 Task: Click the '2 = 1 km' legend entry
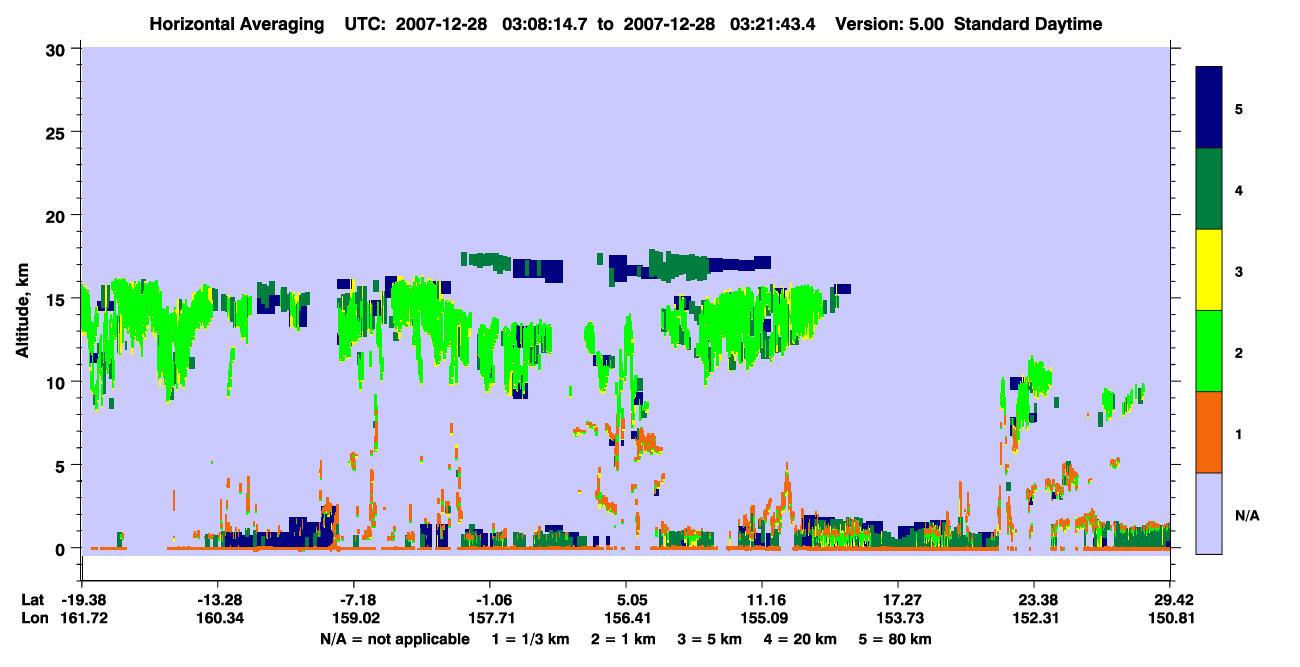point(625,639)
